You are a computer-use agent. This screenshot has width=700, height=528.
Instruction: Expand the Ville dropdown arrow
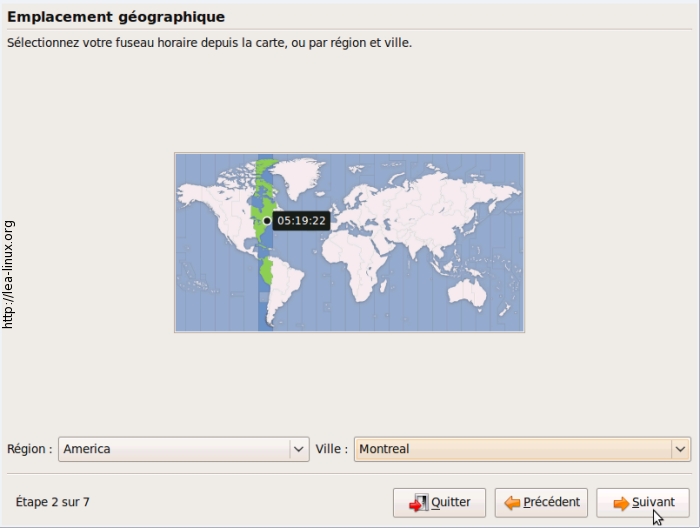click(x=680, y=449)
